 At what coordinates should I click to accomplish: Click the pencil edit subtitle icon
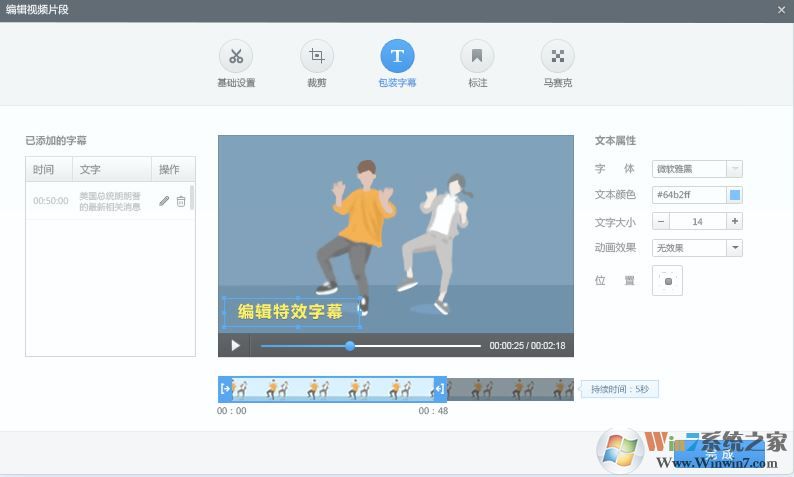pos(164,201)
